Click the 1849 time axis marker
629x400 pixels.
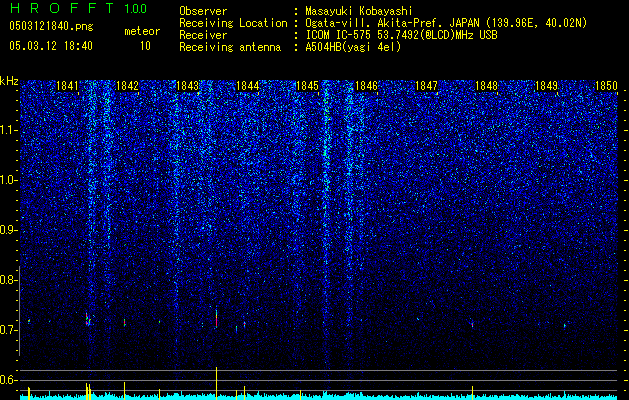click(x=546, y=86)
